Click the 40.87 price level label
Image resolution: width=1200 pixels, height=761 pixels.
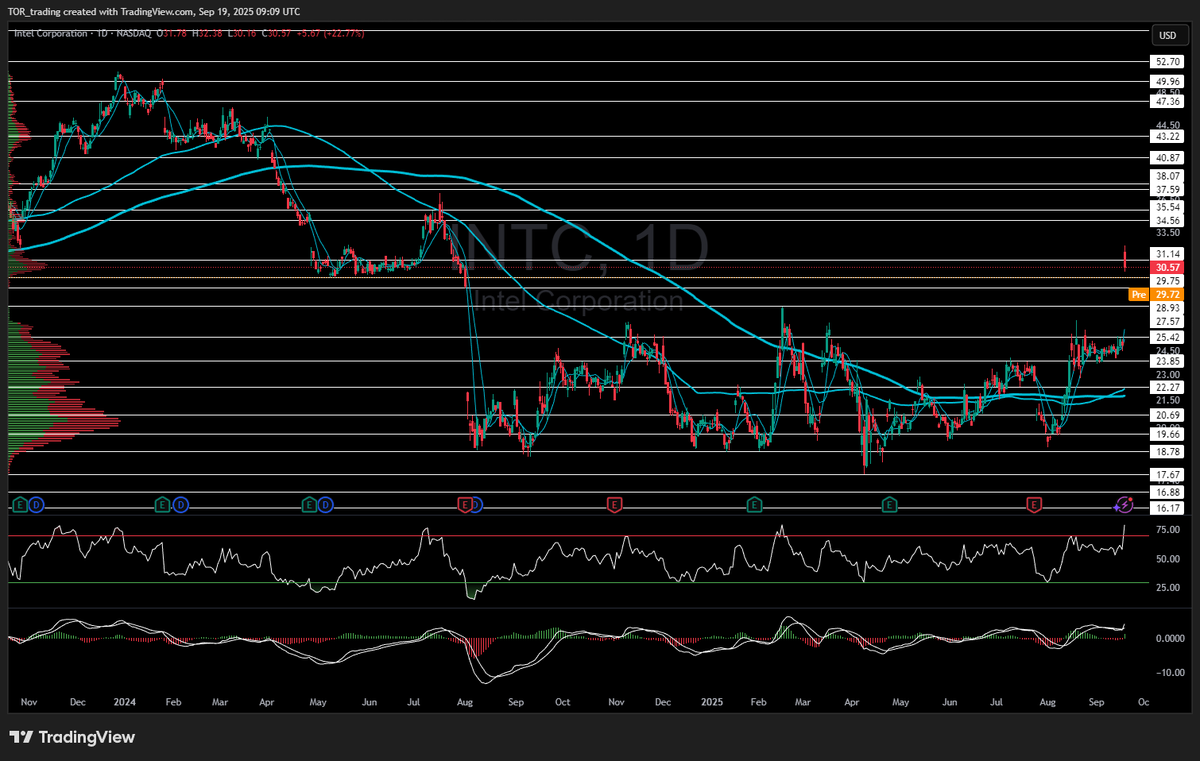point(1168,158)
